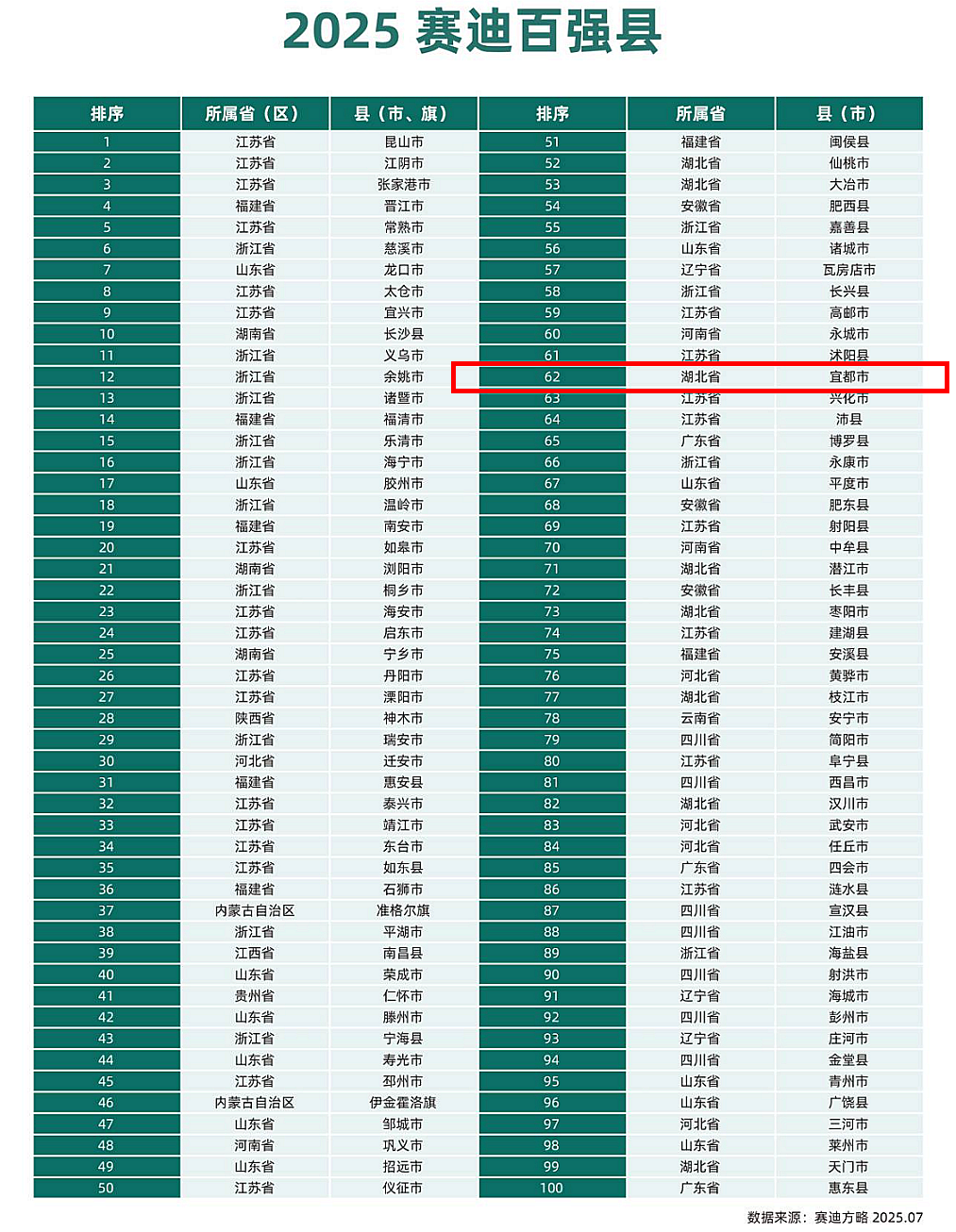Select the rank '100' cell
The height and width of the screenshot is (1232, 956).
552,1188
